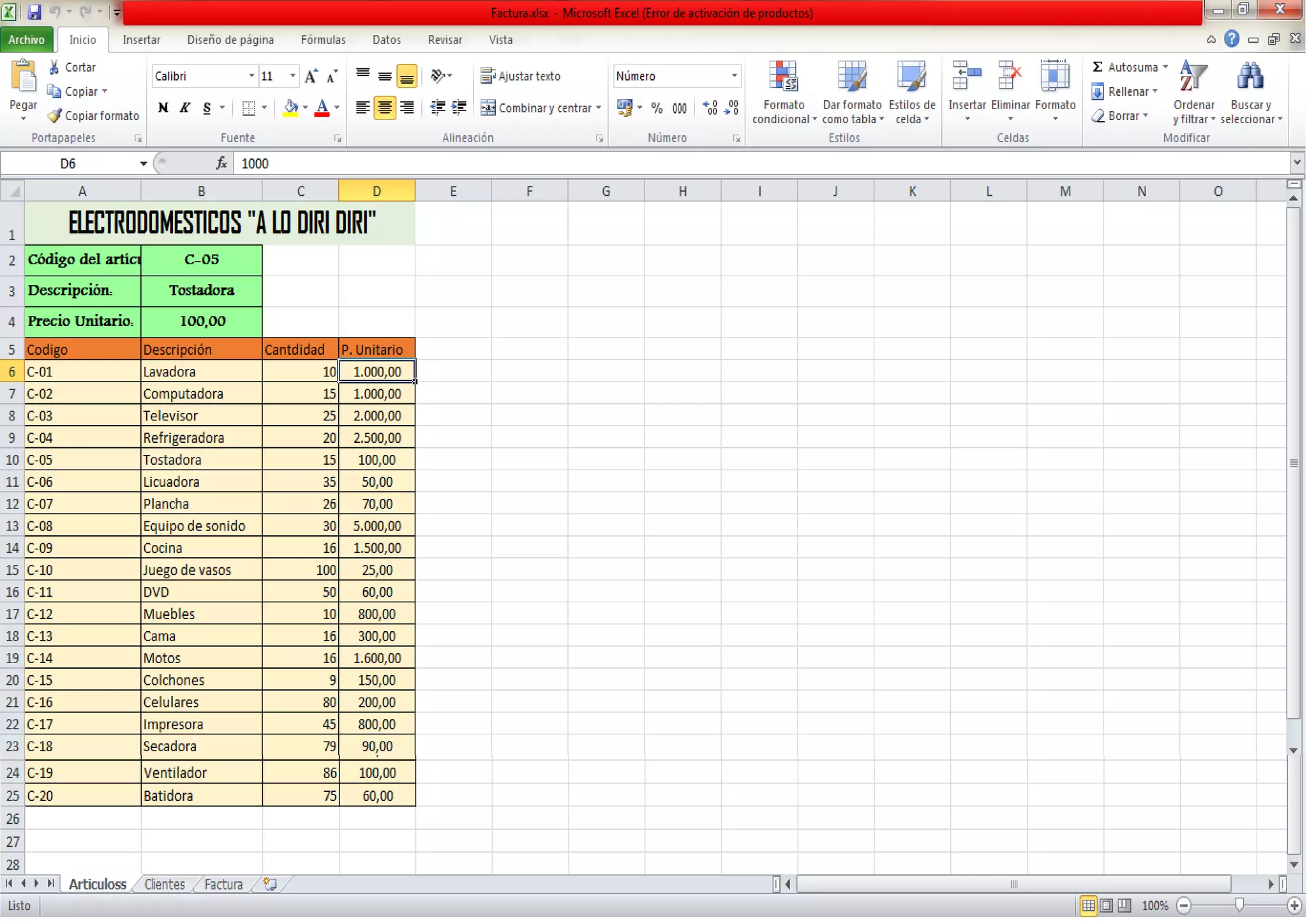Click the Ajustar texto button
The height and width of the screenshot is (924, 1307).
[x=521, y=77]
